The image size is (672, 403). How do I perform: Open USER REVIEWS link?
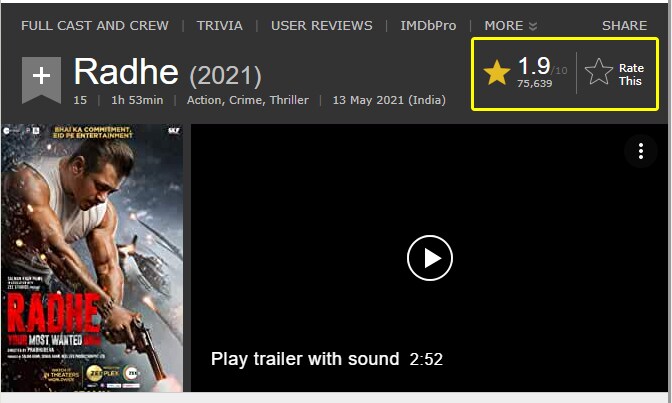321,26
